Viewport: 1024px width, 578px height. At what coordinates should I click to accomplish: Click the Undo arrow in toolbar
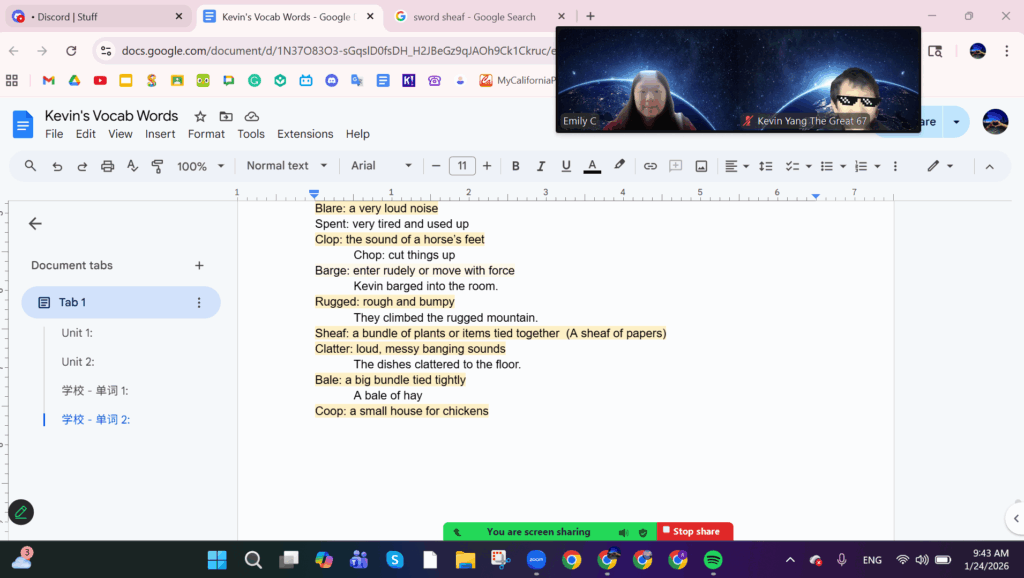57,166
